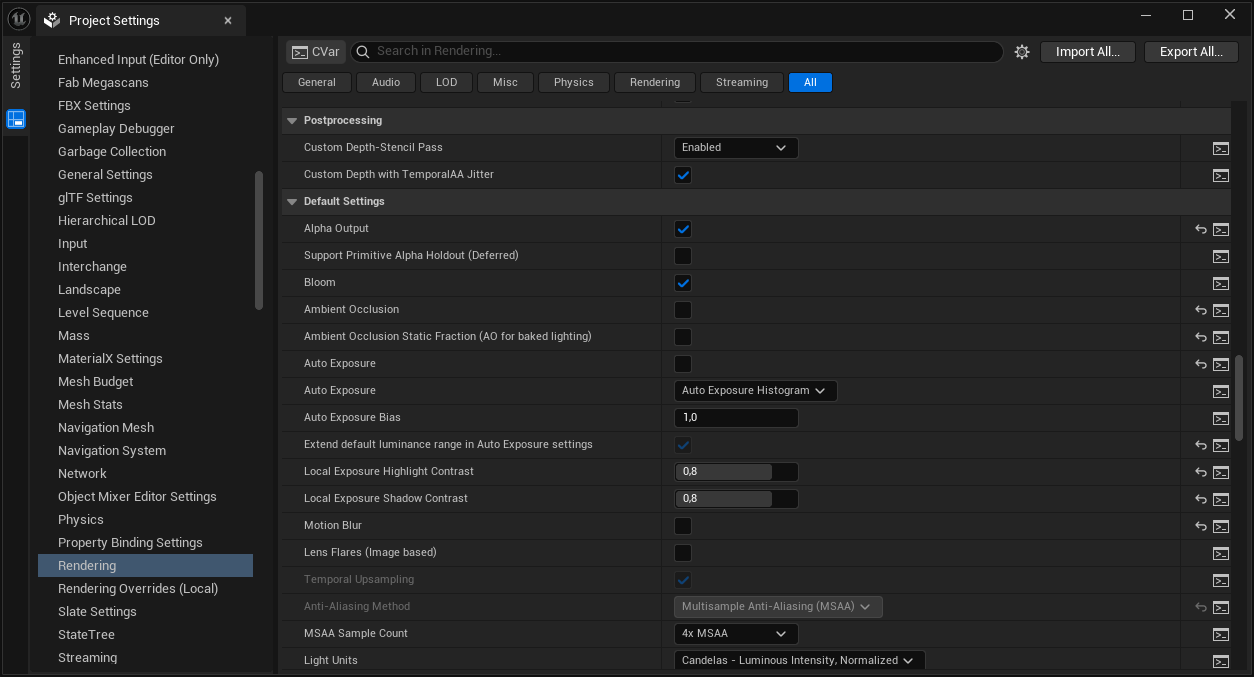Select the Misc filter button
Image resolution: width=1254 pixels, height=677 pixels.
506,83
